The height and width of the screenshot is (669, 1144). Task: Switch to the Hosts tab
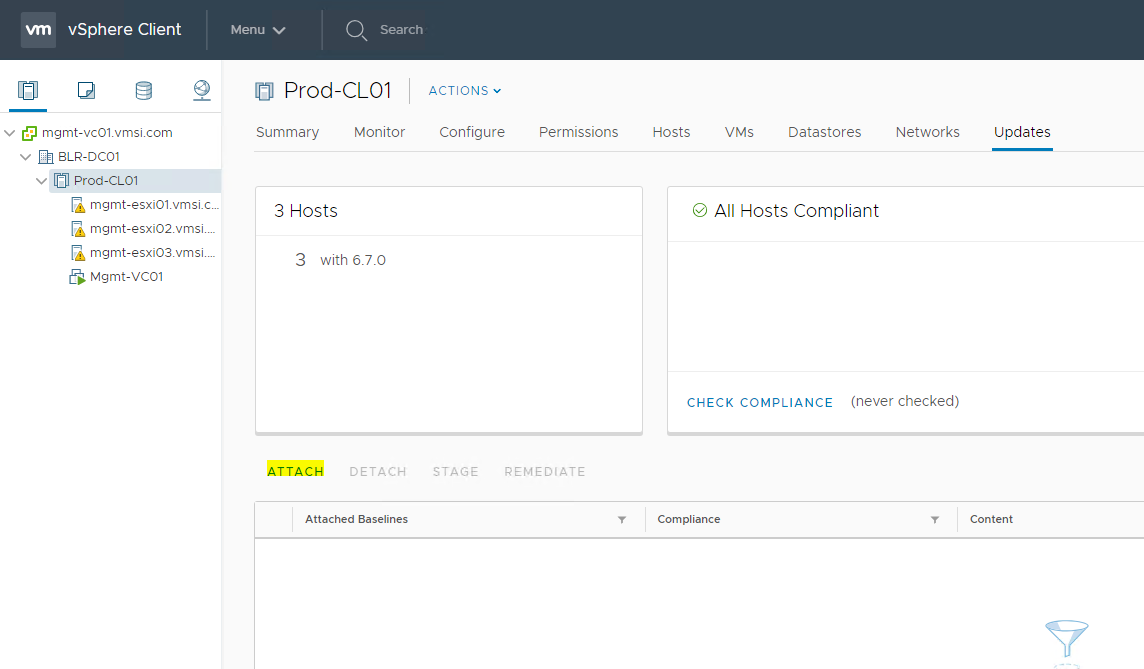pos(671,132)
